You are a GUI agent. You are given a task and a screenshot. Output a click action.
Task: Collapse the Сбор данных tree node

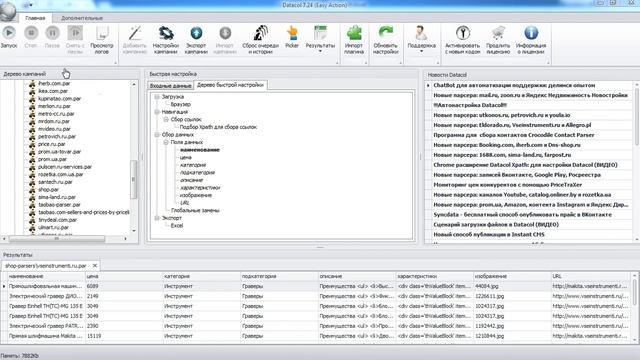157,135
